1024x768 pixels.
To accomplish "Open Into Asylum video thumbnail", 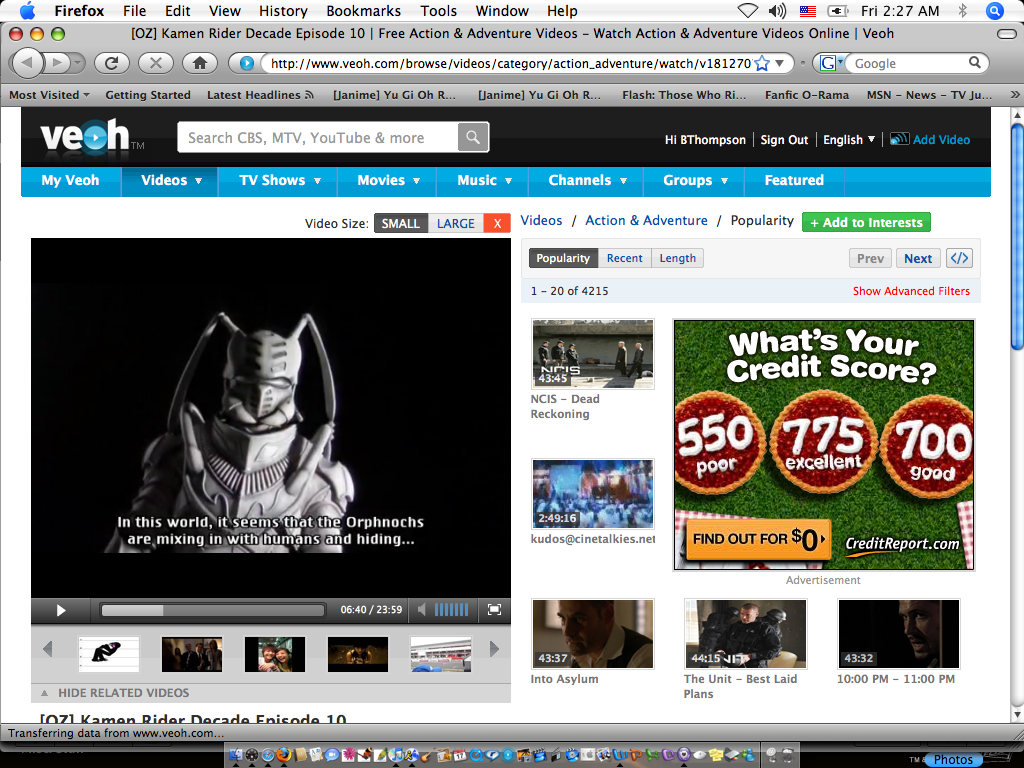I will point(592,633).
